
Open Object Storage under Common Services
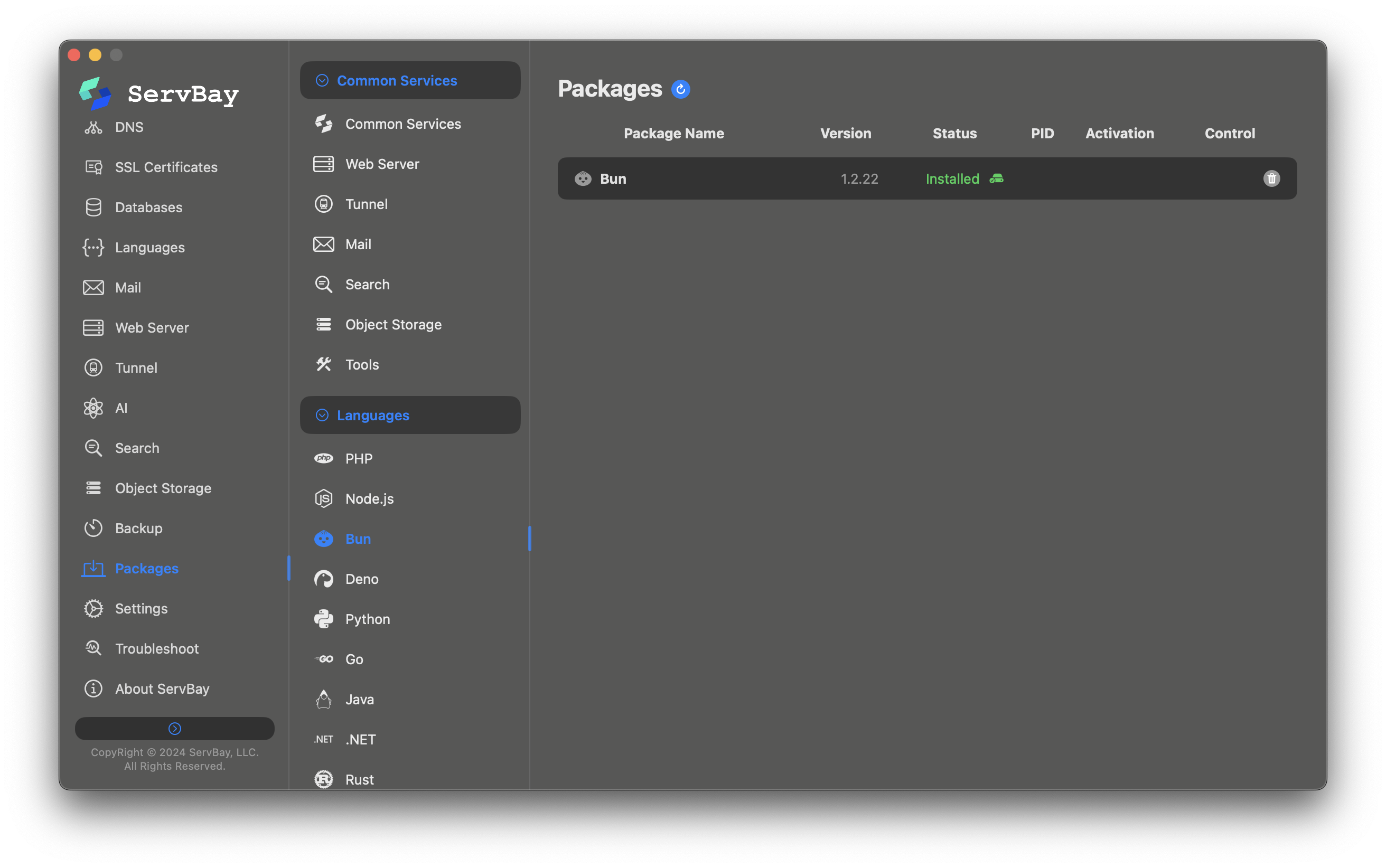(x=394, y=324)
